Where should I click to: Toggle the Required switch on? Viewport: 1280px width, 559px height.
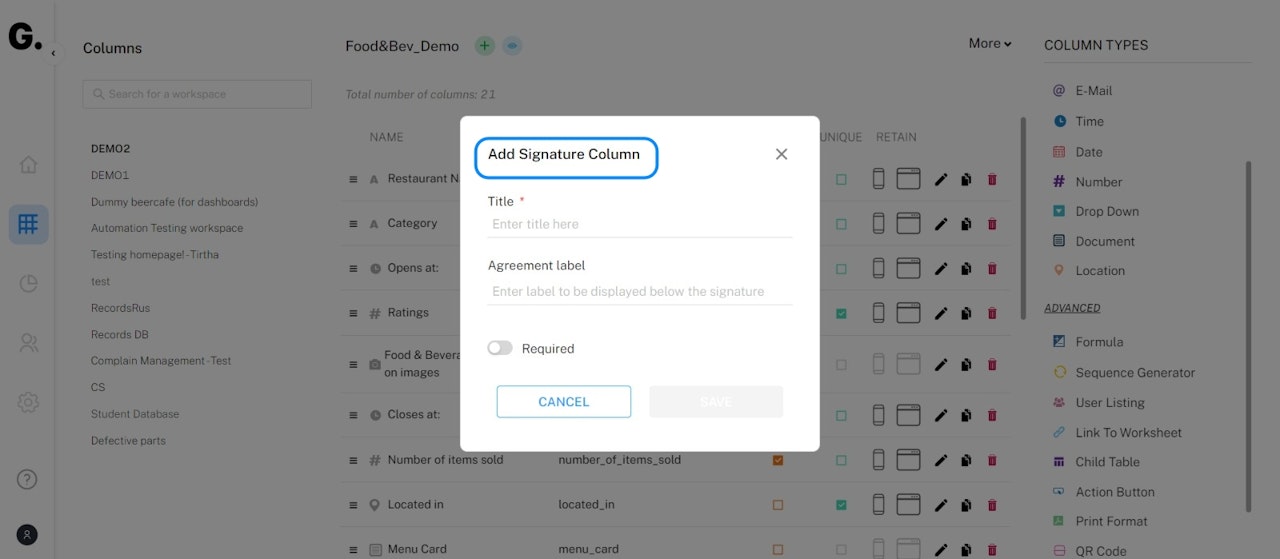click(x=500, y=348)
